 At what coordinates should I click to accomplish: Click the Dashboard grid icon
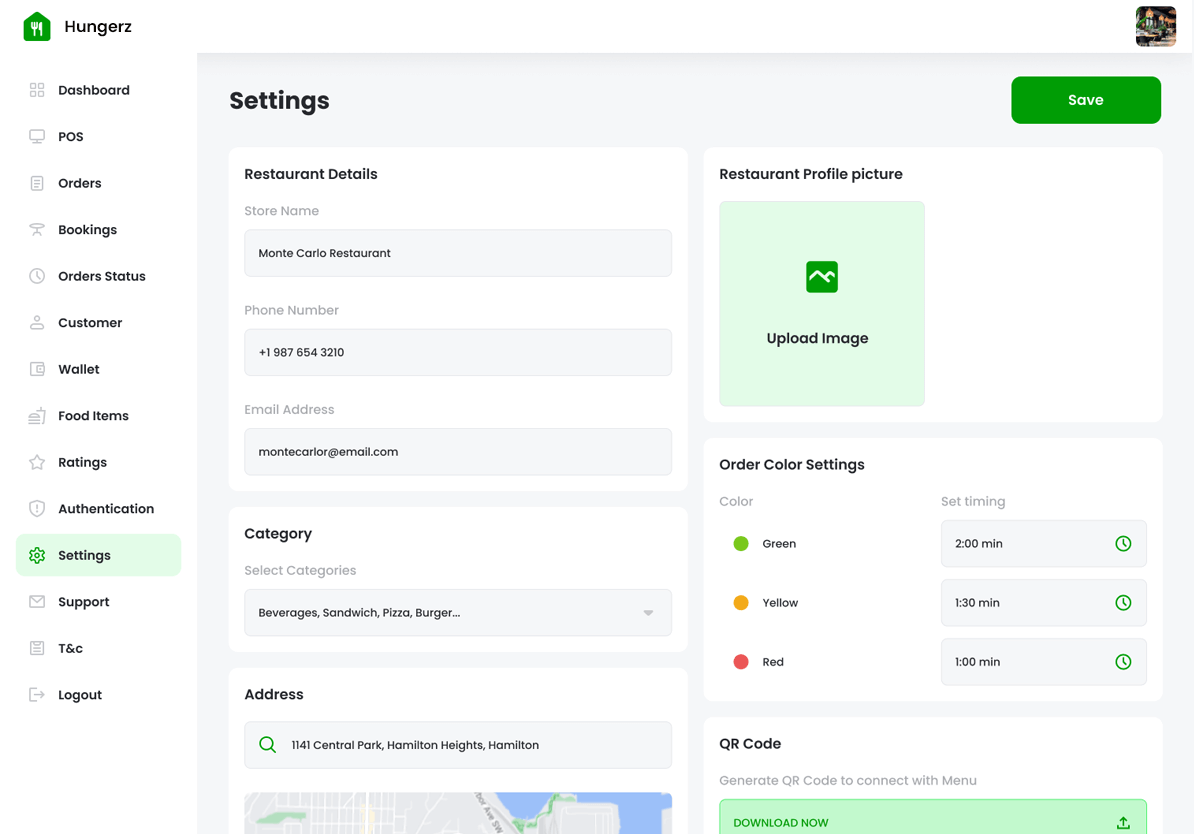click(37, 90)
